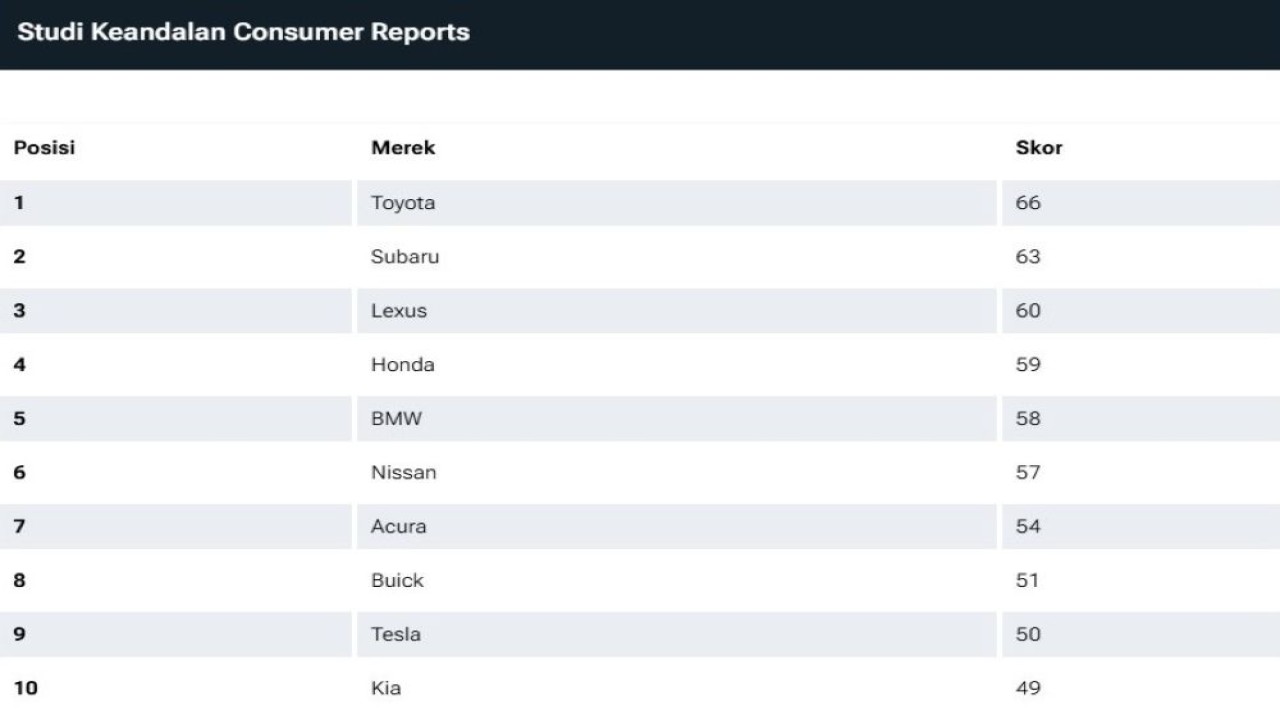
Task: Click the Lexus row name
Action: tap(398, 311)
